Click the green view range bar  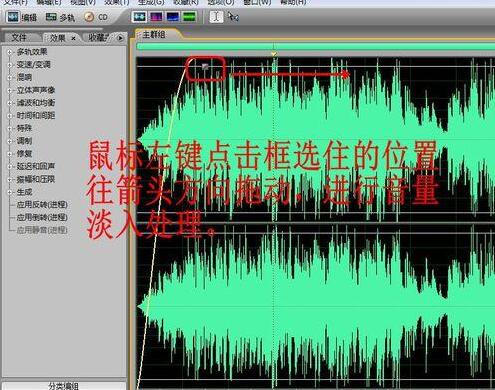point(316,46)
